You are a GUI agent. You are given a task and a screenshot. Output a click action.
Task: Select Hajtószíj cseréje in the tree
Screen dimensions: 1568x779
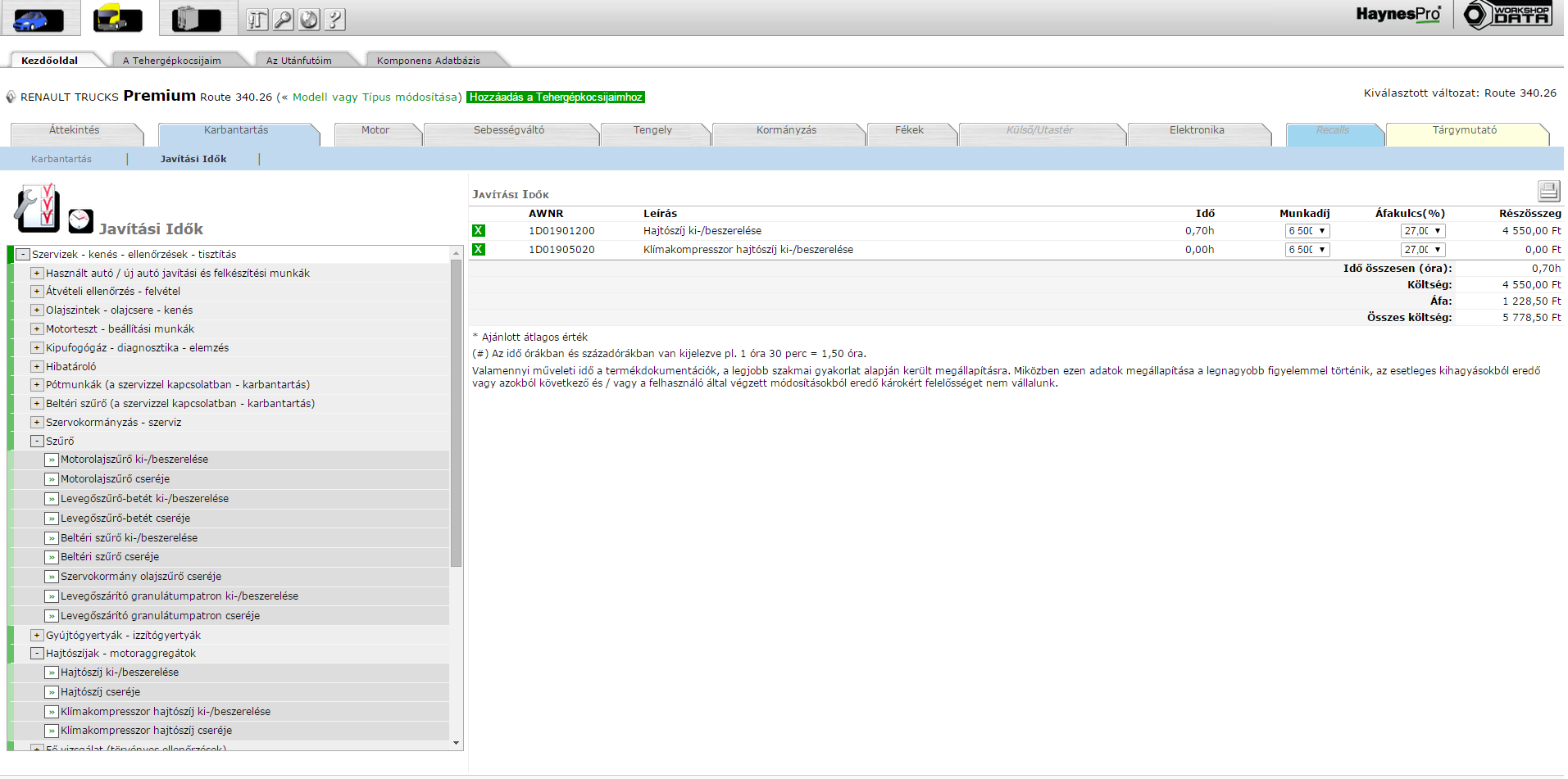[x=100, y=692]
